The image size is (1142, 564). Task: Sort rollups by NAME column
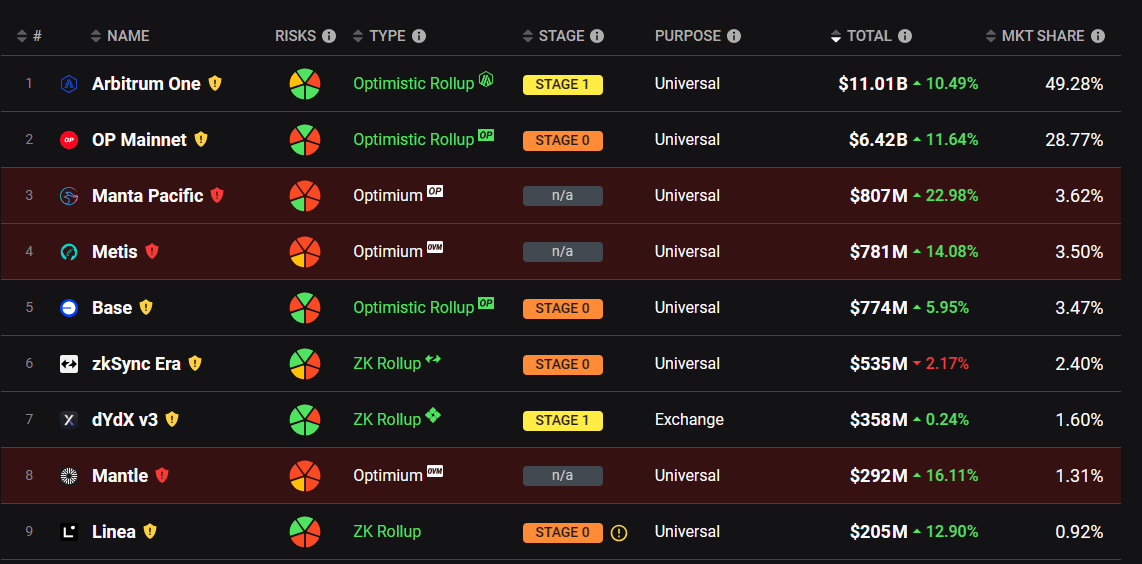(x=127, y=36)
